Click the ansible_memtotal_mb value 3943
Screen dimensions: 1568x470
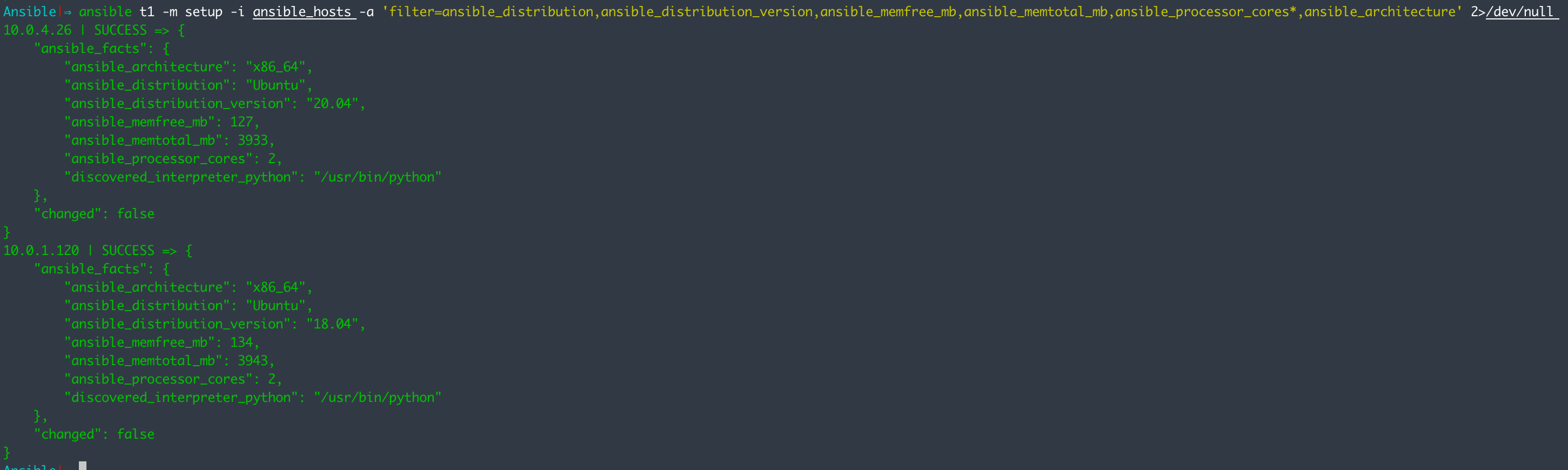(253, 361)
